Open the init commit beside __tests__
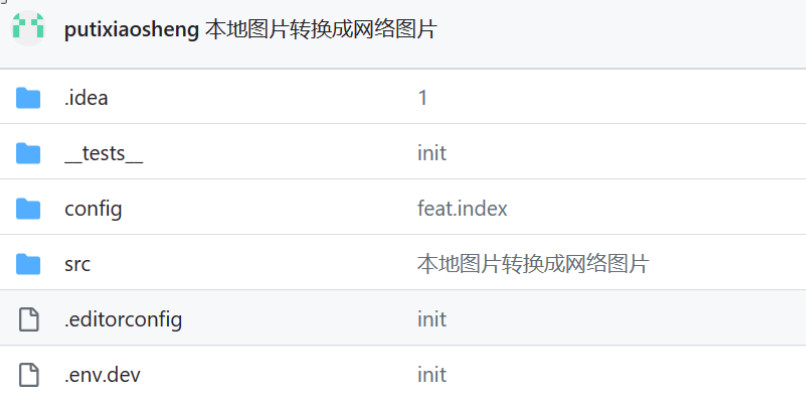 (432, 153)
